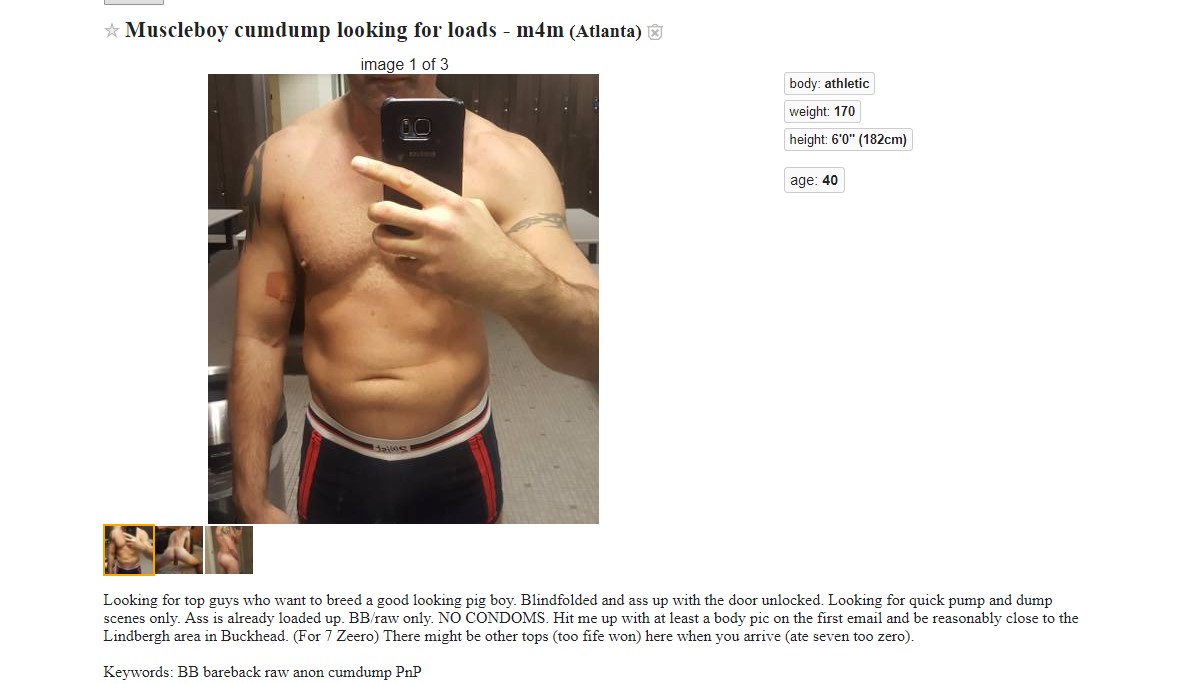Click the '(Atlanta)' location label
The height and width of the screenshot is (684, 1178).
605,31
